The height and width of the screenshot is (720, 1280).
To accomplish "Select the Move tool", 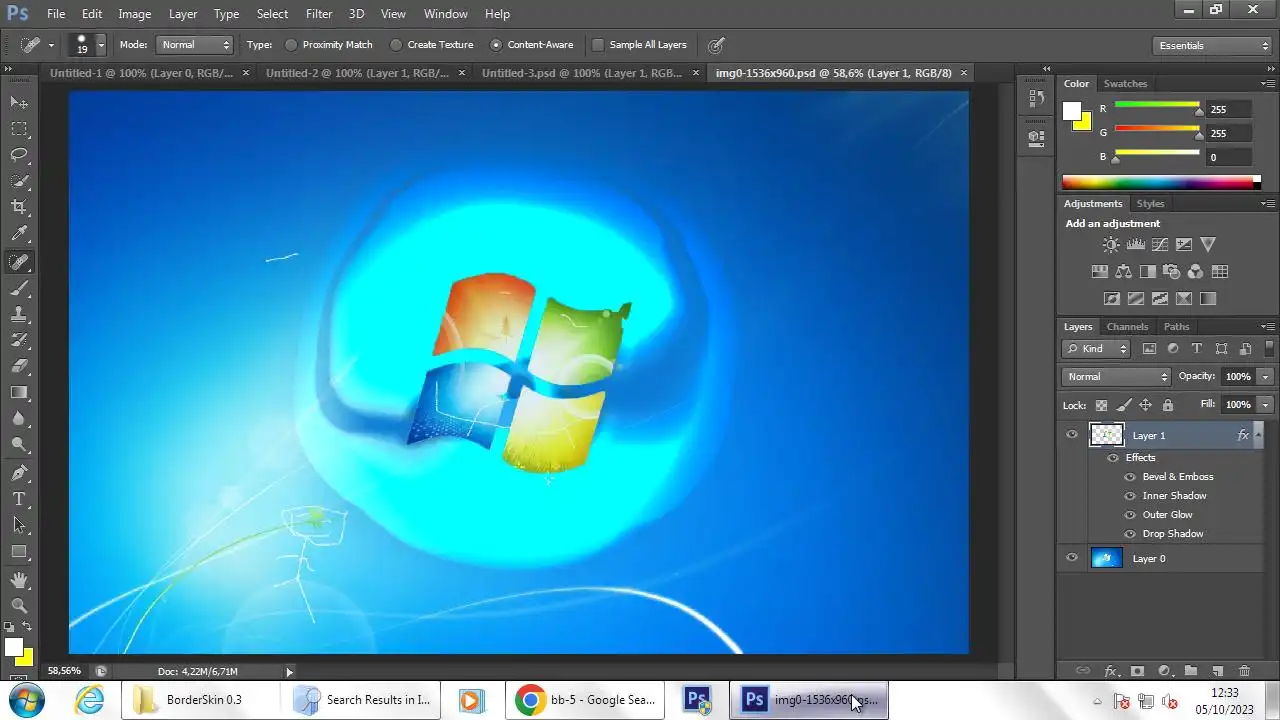I will (x=19, y=102).
